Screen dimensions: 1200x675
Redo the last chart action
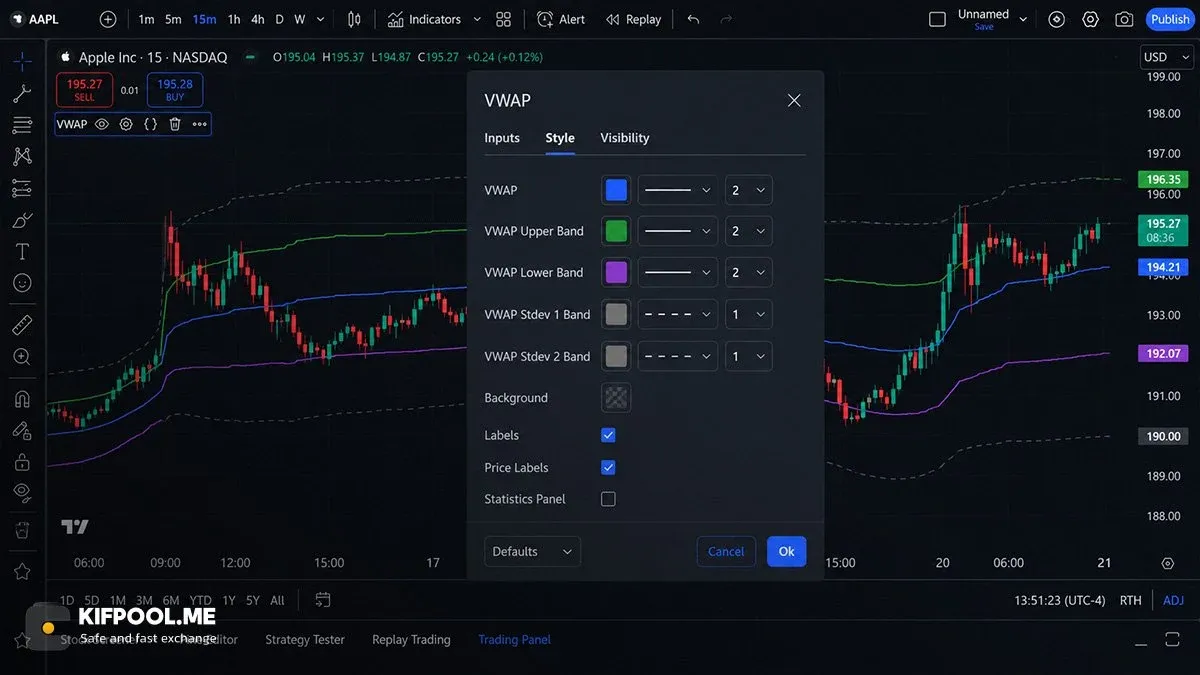(726, 19)
